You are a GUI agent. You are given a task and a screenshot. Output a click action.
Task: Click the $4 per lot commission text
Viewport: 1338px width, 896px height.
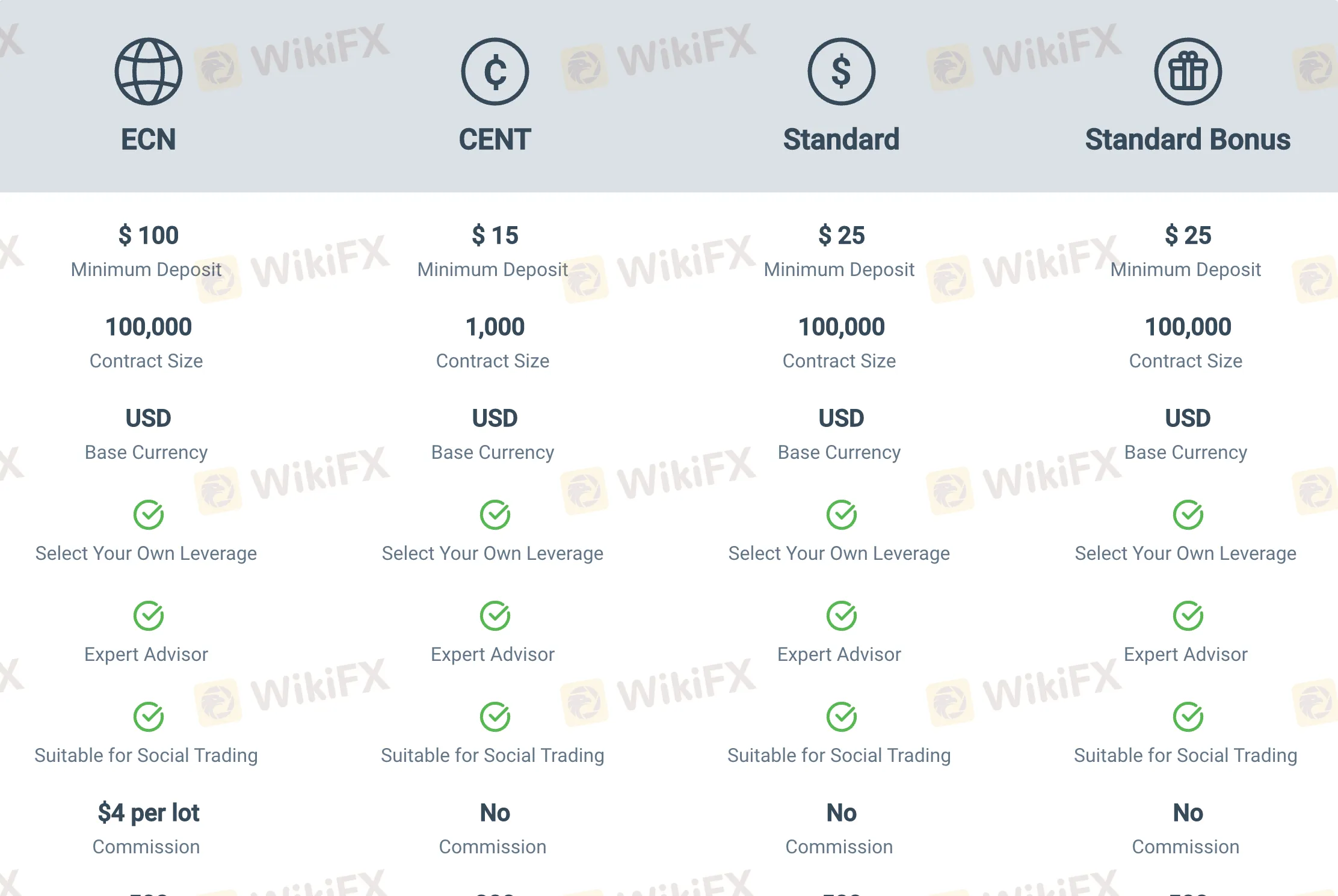(149, 813)
